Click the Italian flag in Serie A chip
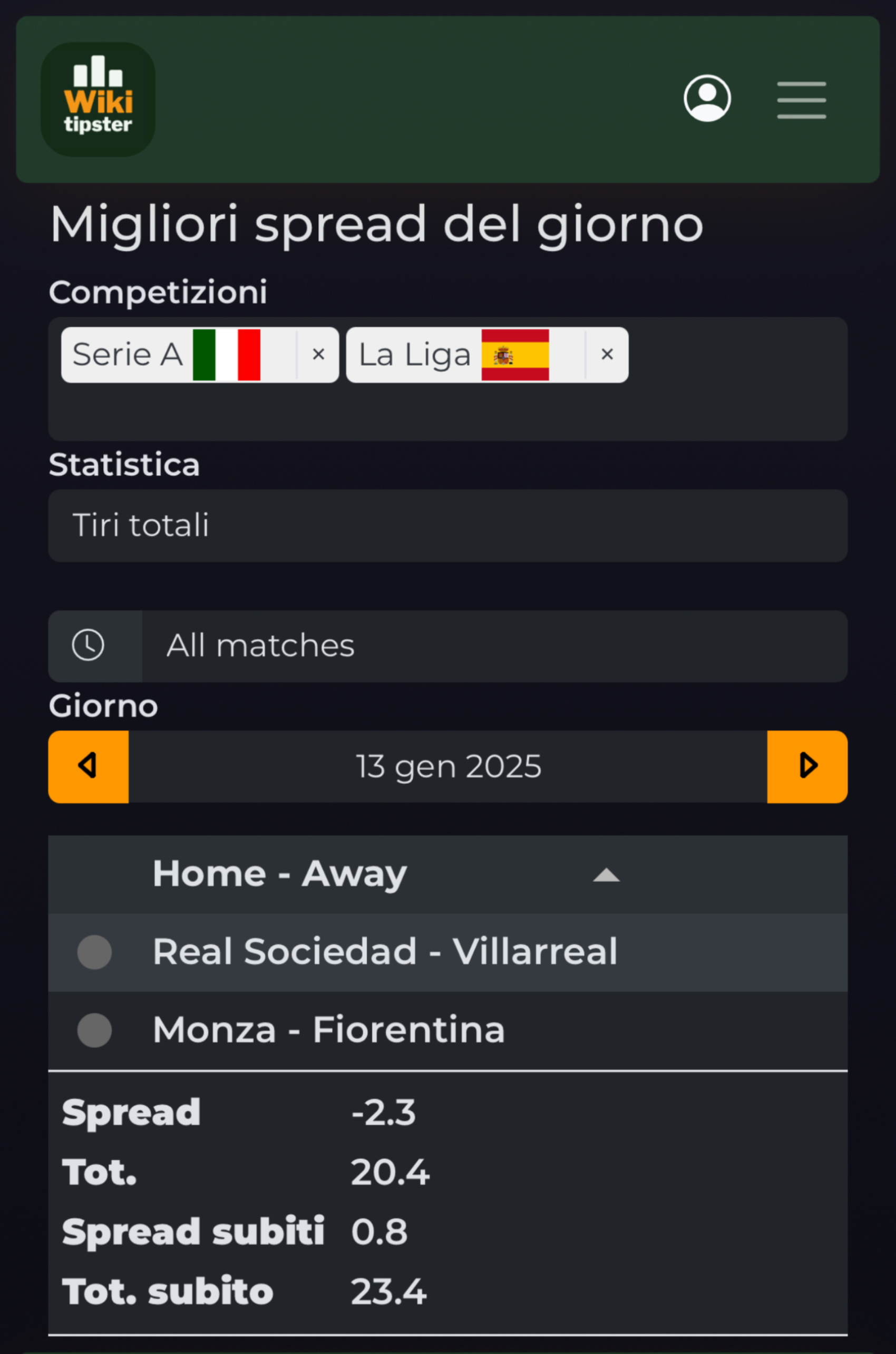 coord(227,355)
